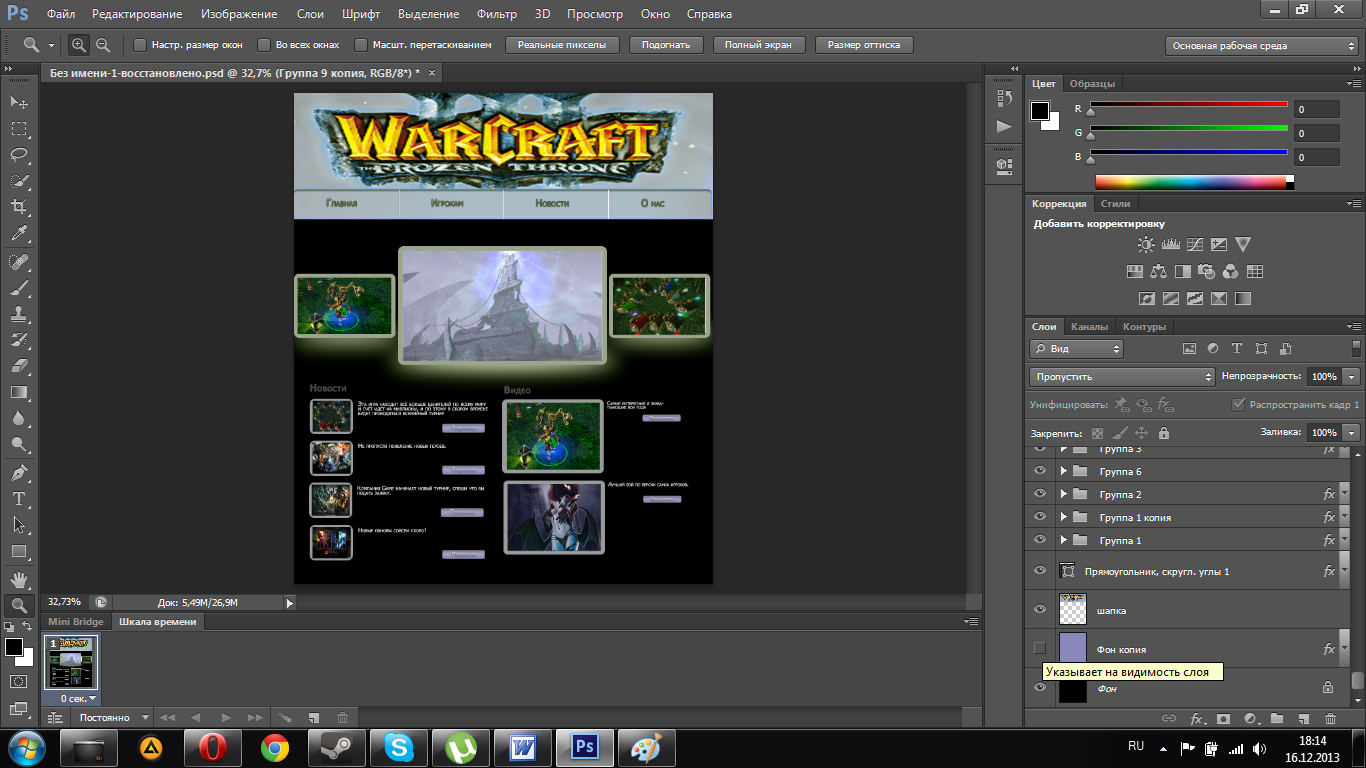The image size is (1366, 768).
Task: Select the Dodge tool
Action: tap(19, 444)
